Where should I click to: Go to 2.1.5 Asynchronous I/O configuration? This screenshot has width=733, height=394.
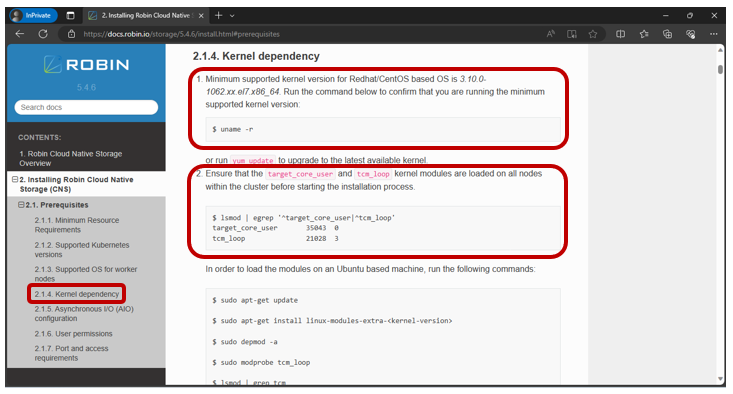84,314
